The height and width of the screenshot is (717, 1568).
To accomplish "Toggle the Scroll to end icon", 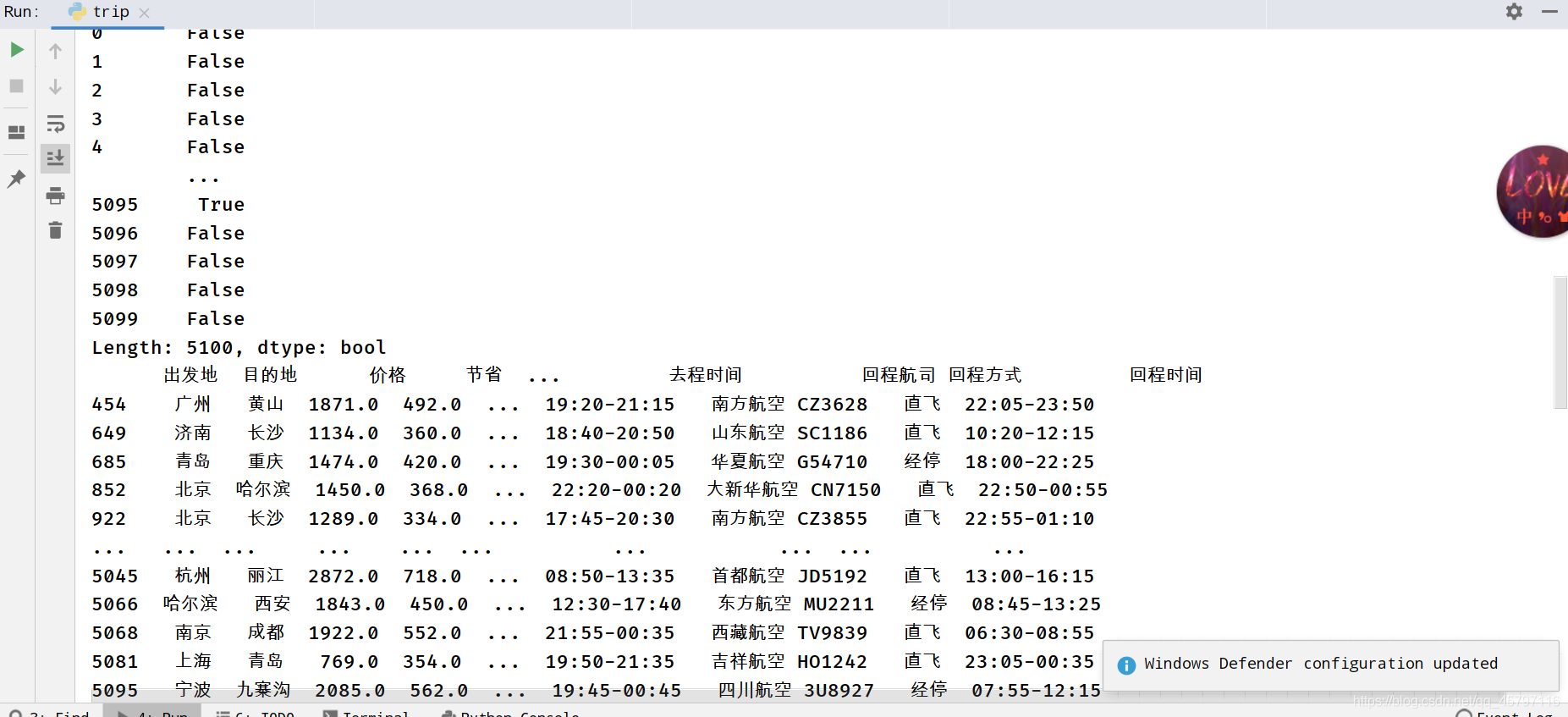I will pyautogui.click(x=55, y=158).
